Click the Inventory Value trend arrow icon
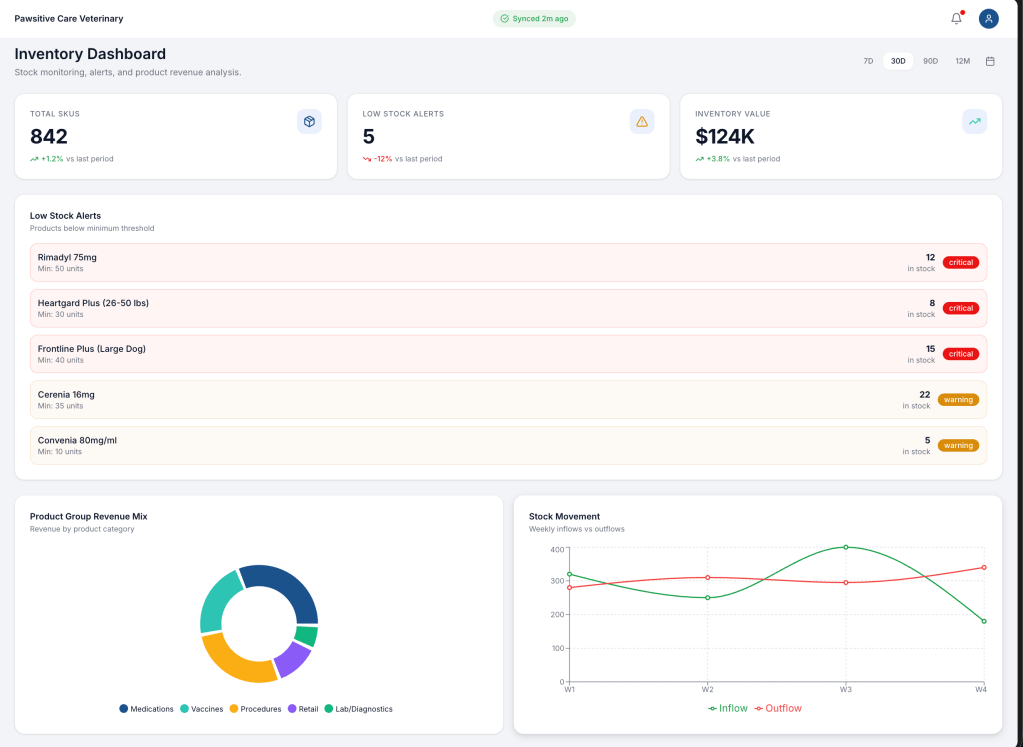1023x747 pixels. coord(974,121)
